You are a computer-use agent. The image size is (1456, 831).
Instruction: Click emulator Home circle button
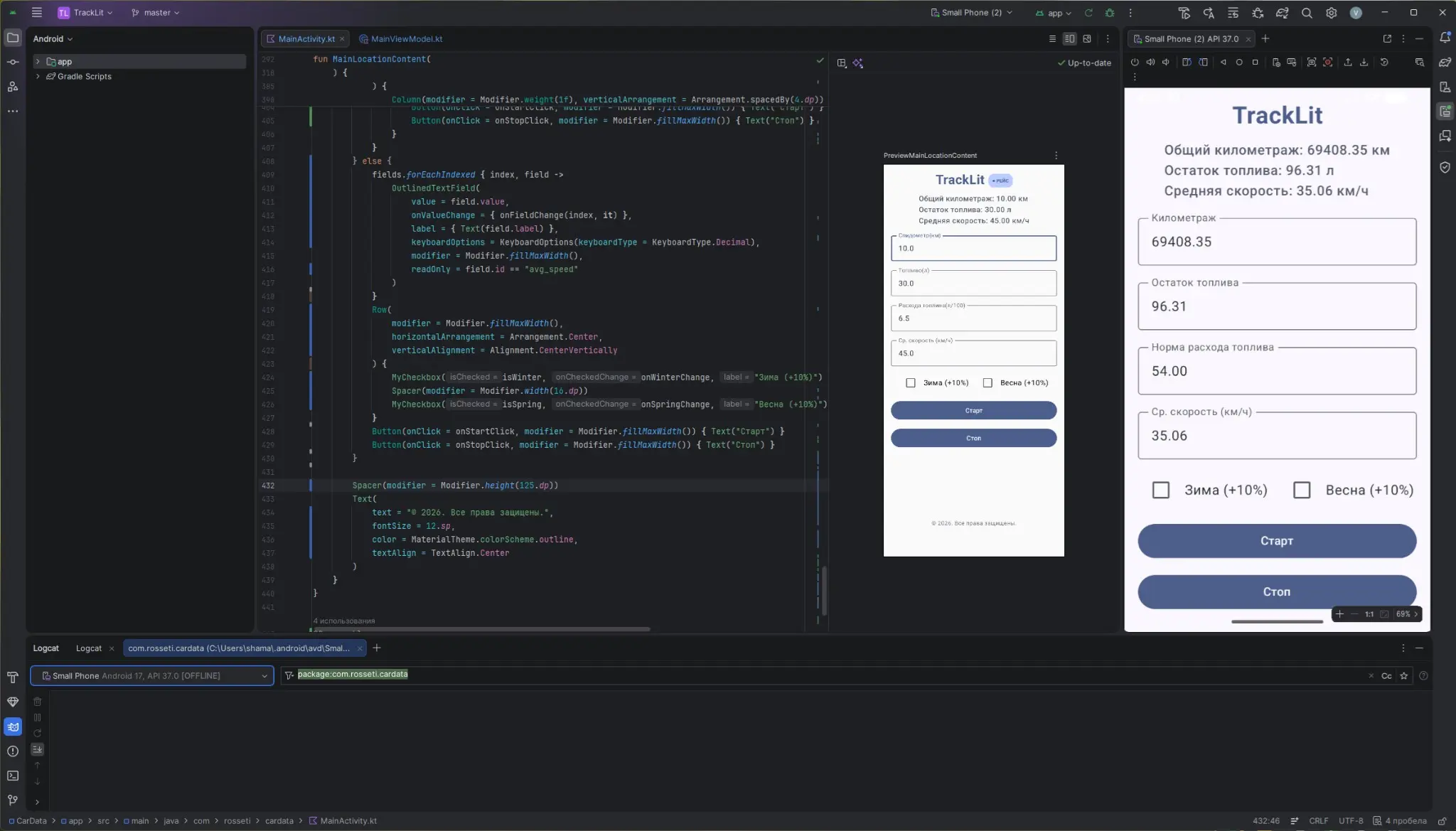click(1239, 63)
